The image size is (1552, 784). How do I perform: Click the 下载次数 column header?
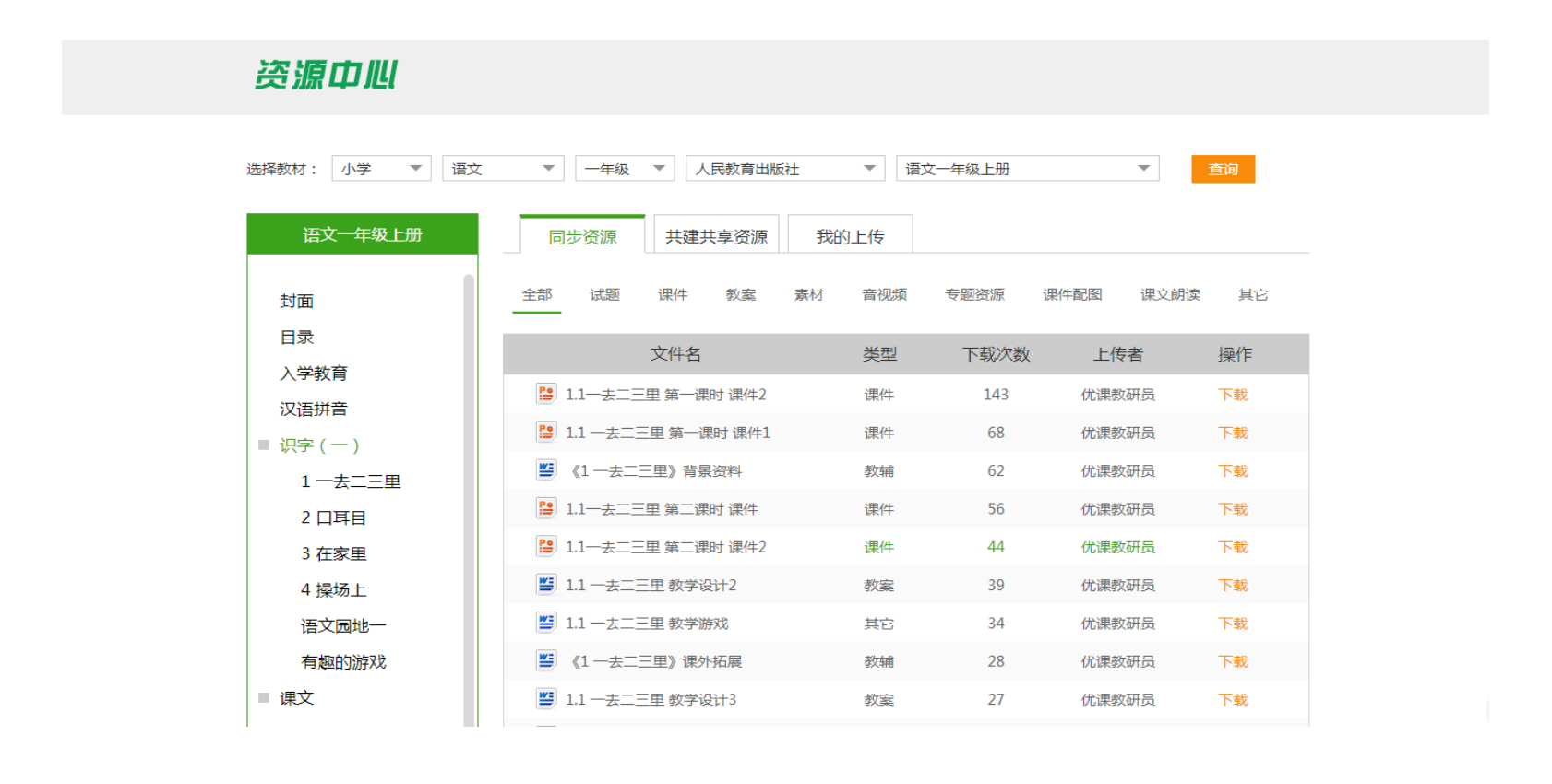[996, 354]
